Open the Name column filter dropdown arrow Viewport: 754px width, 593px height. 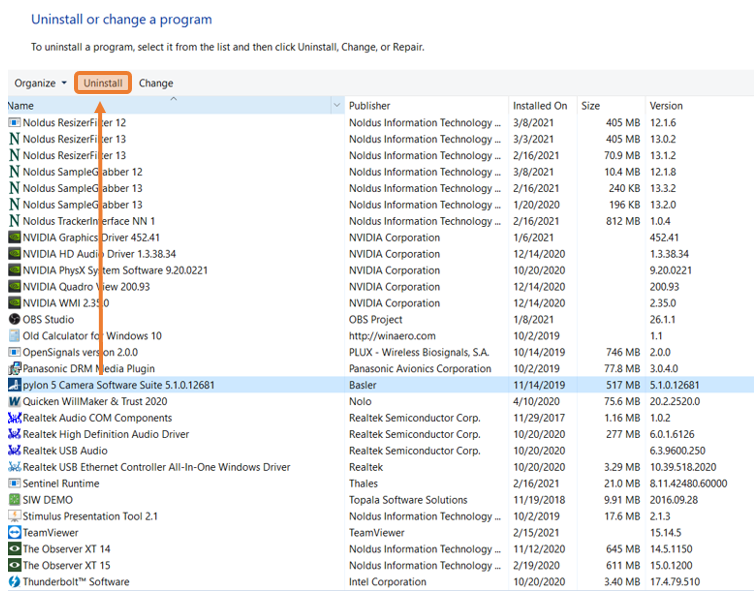(x=337, y=105)
